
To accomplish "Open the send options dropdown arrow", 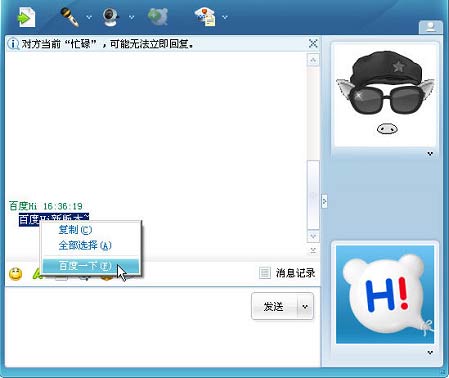I will tap(305, 306).
